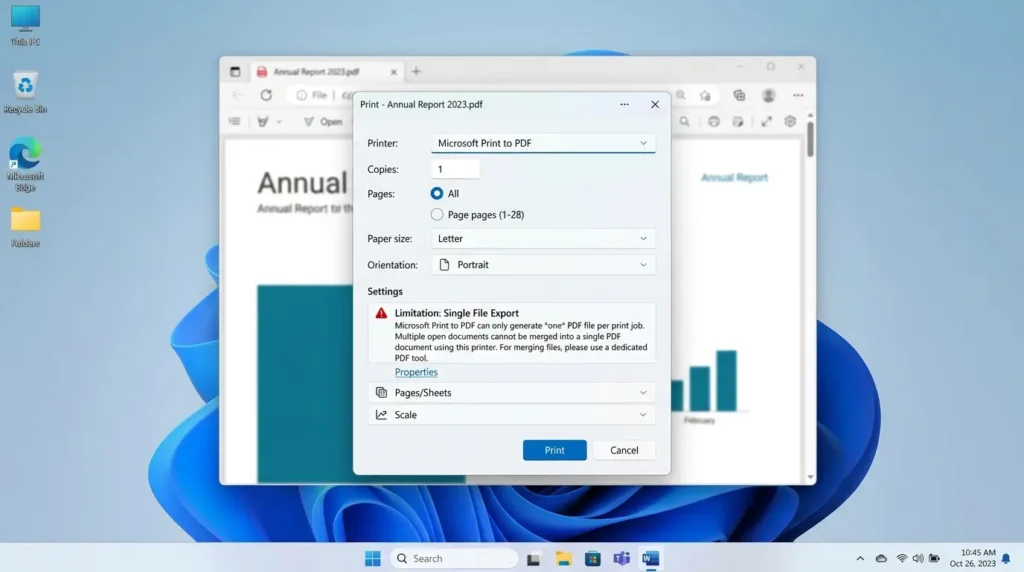Click the battery tray icon
Screen dimensions: 1024x572
pos(935,558)
